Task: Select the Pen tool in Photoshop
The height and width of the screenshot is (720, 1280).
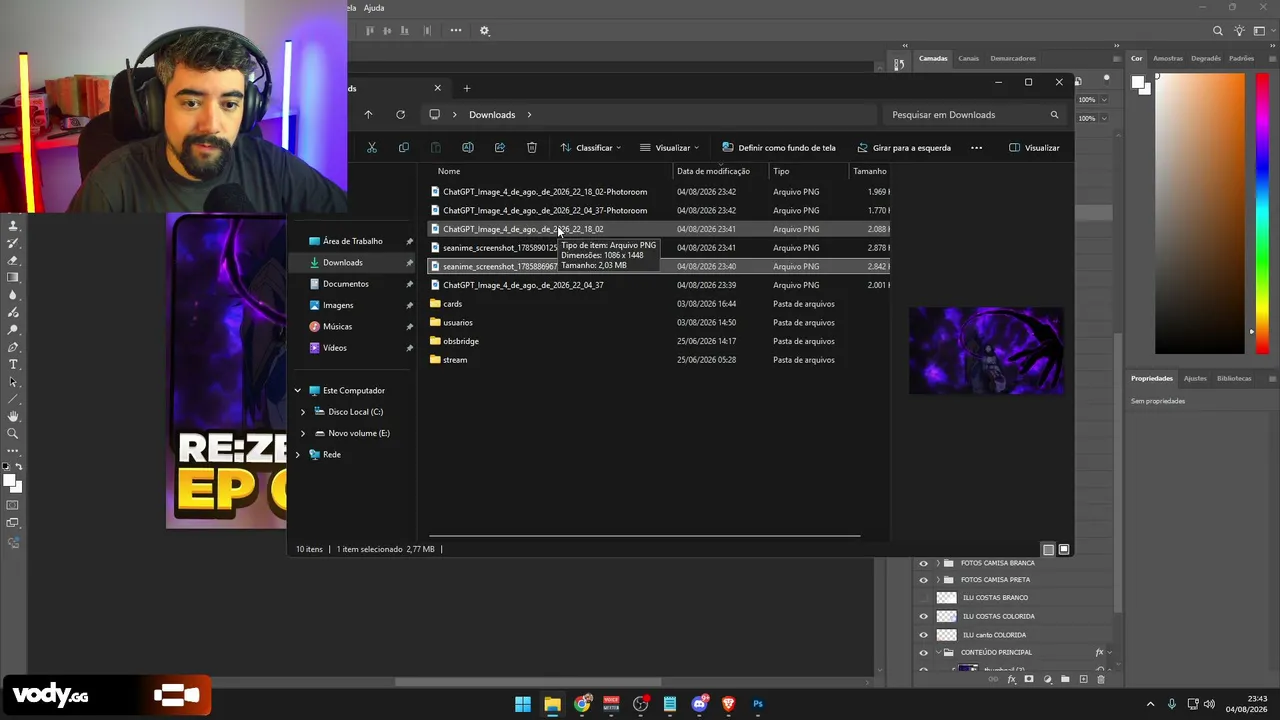Action: click(13, 347)
